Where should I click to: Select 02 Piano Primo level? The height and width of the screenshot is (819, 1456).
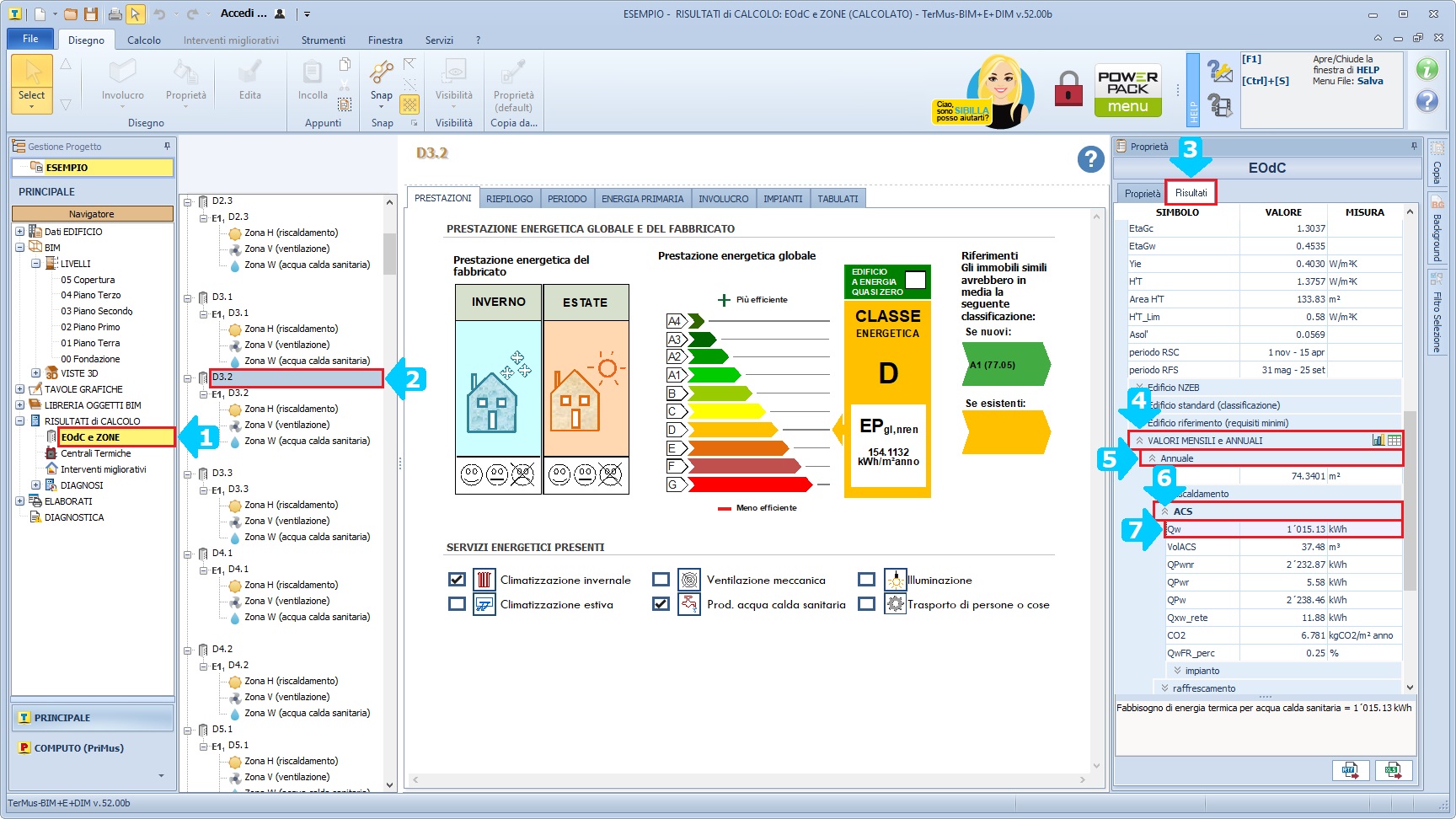[90, 327]
